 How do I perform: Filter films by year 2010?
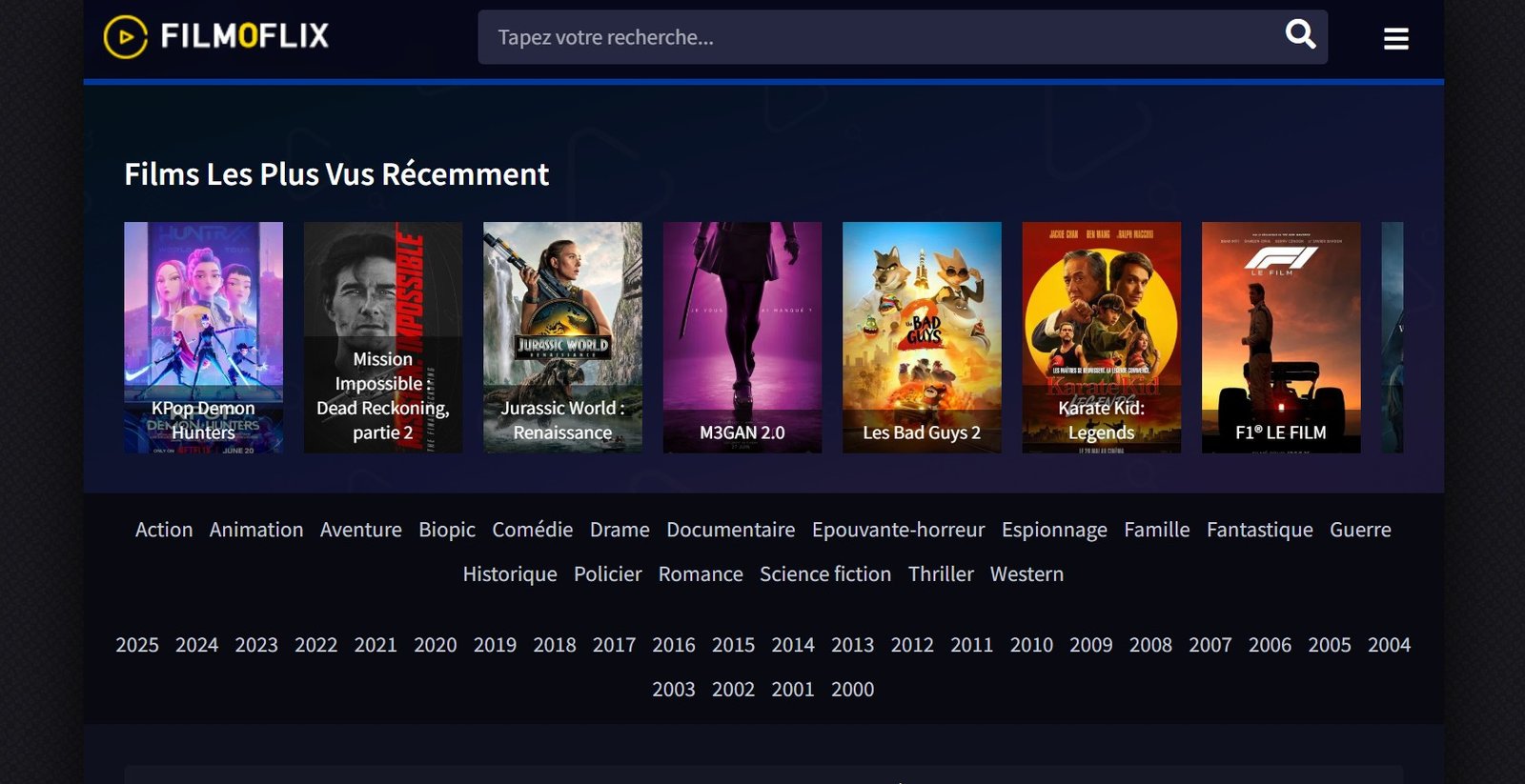coord(1032,645)
